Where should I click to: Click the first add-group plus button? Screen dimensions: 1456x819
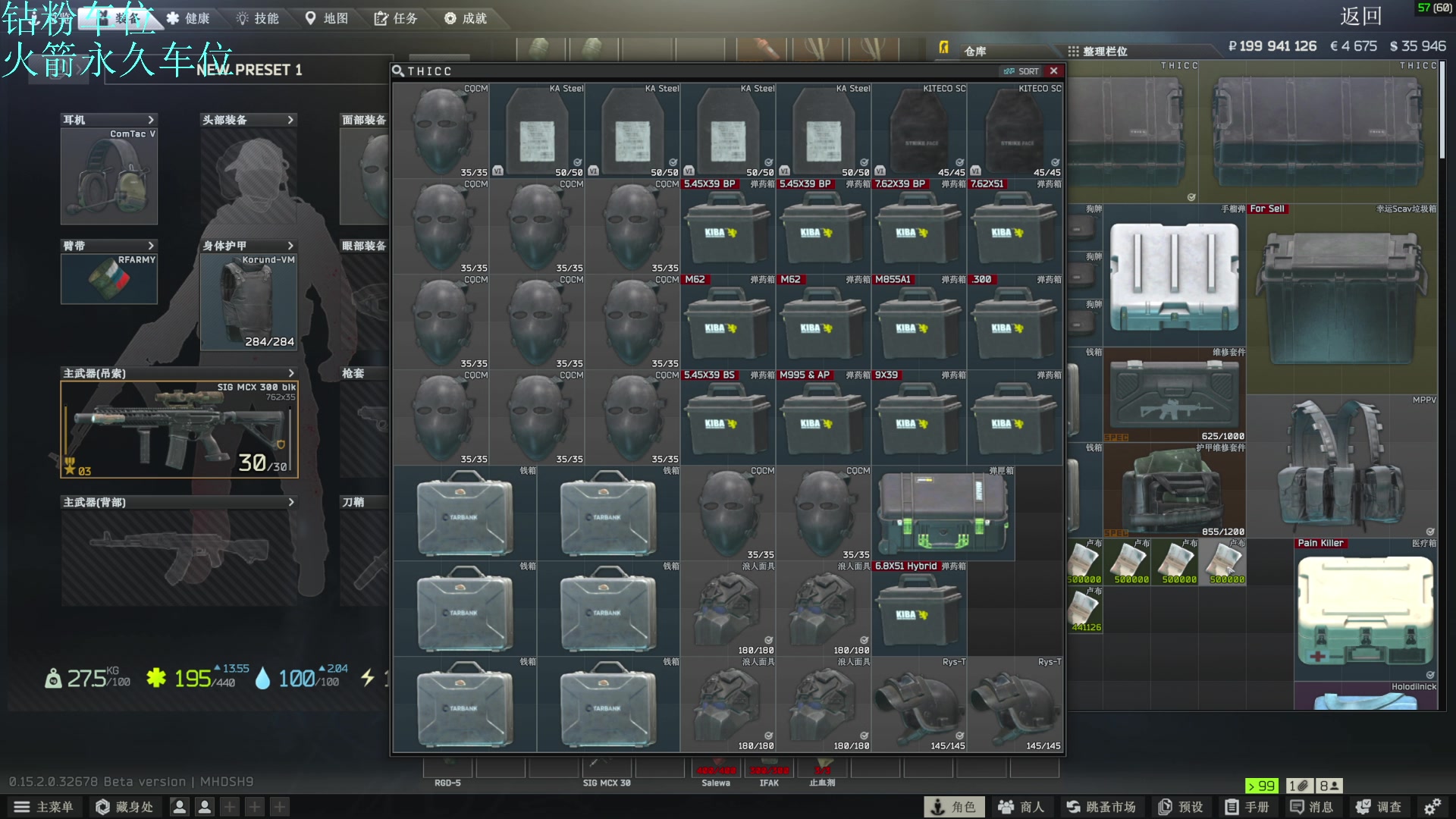click(230, 807)
